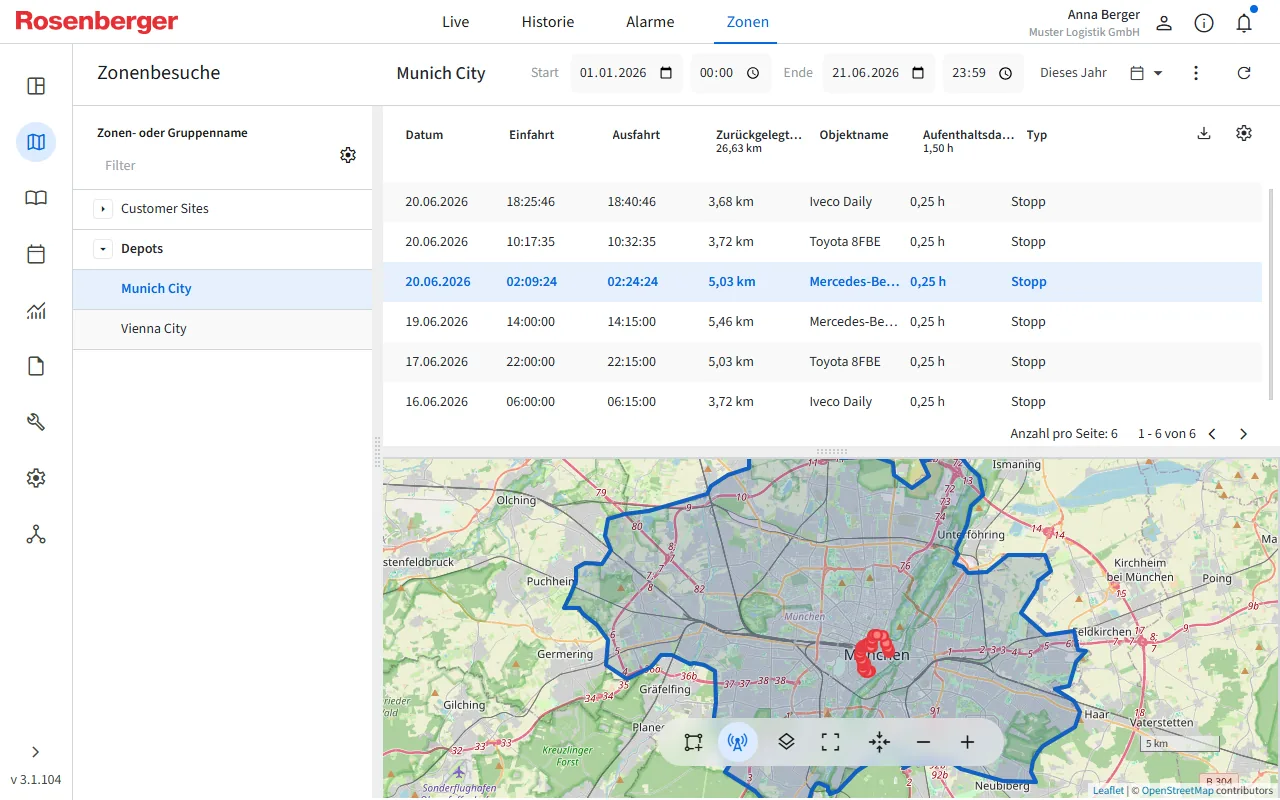Switch to the Historie tab
This screenshot has height=800, width=1280.
[x=548, y=22]
